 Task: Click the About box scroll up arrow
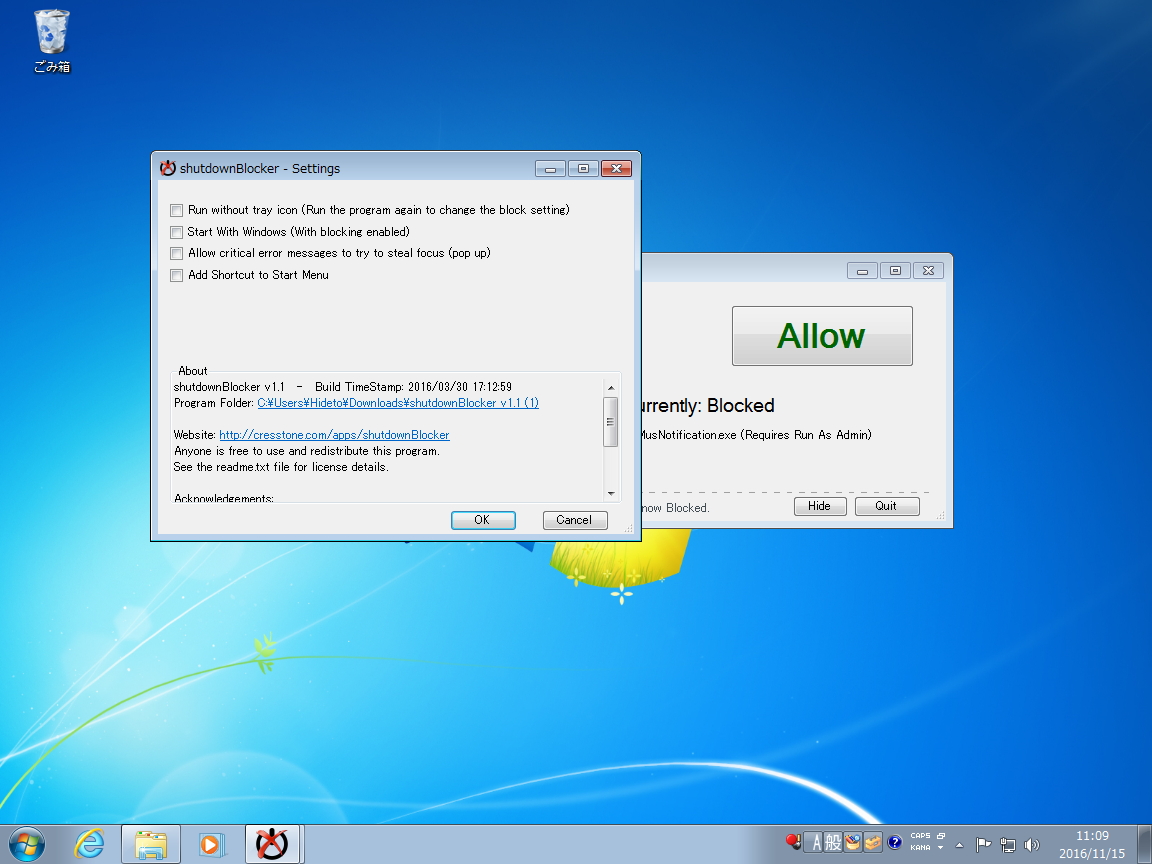coord(611,388)
